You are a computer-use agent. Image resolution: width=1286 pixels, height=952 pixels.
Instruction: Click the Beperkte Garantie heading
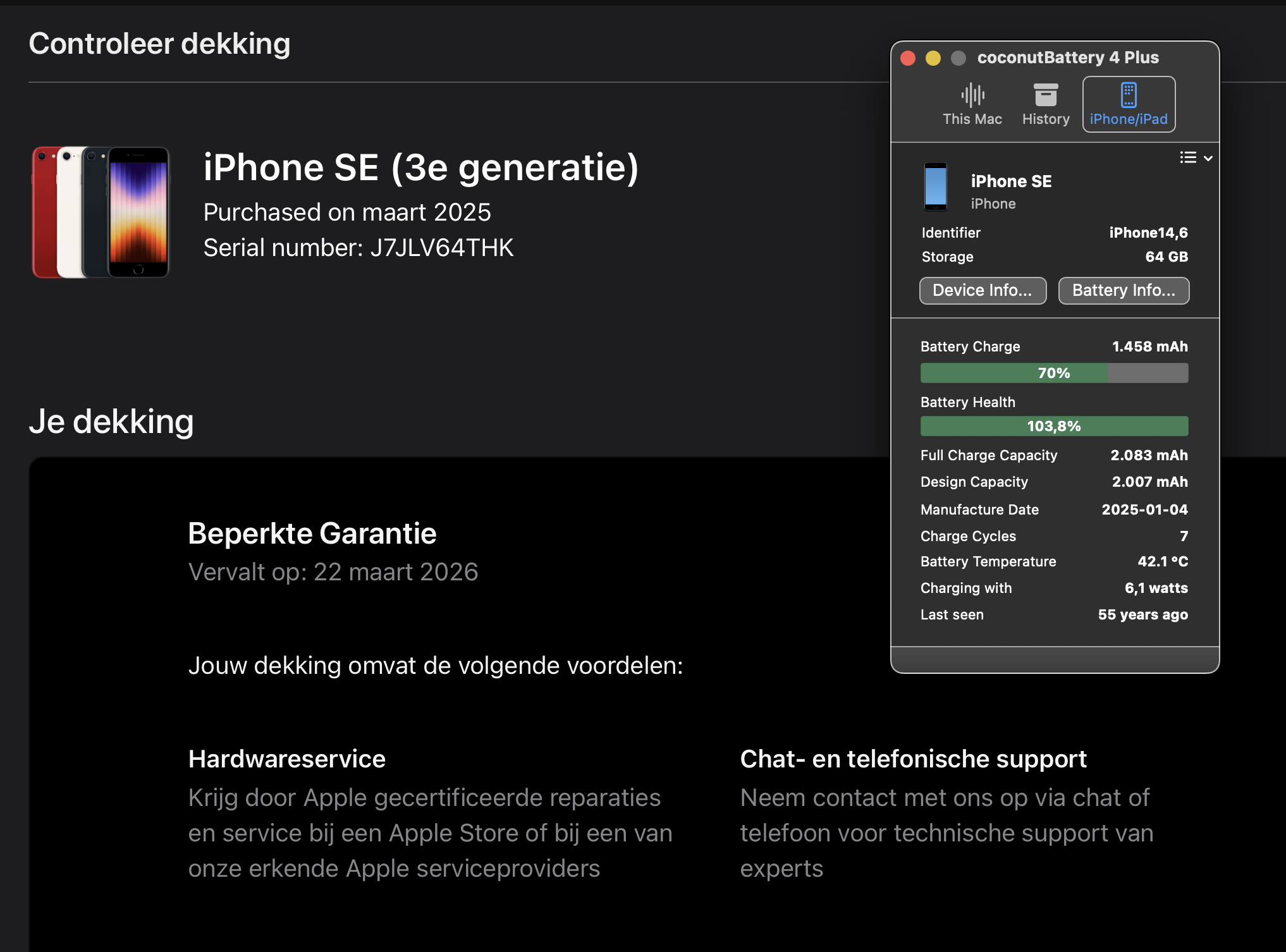(x=312, y=534)
